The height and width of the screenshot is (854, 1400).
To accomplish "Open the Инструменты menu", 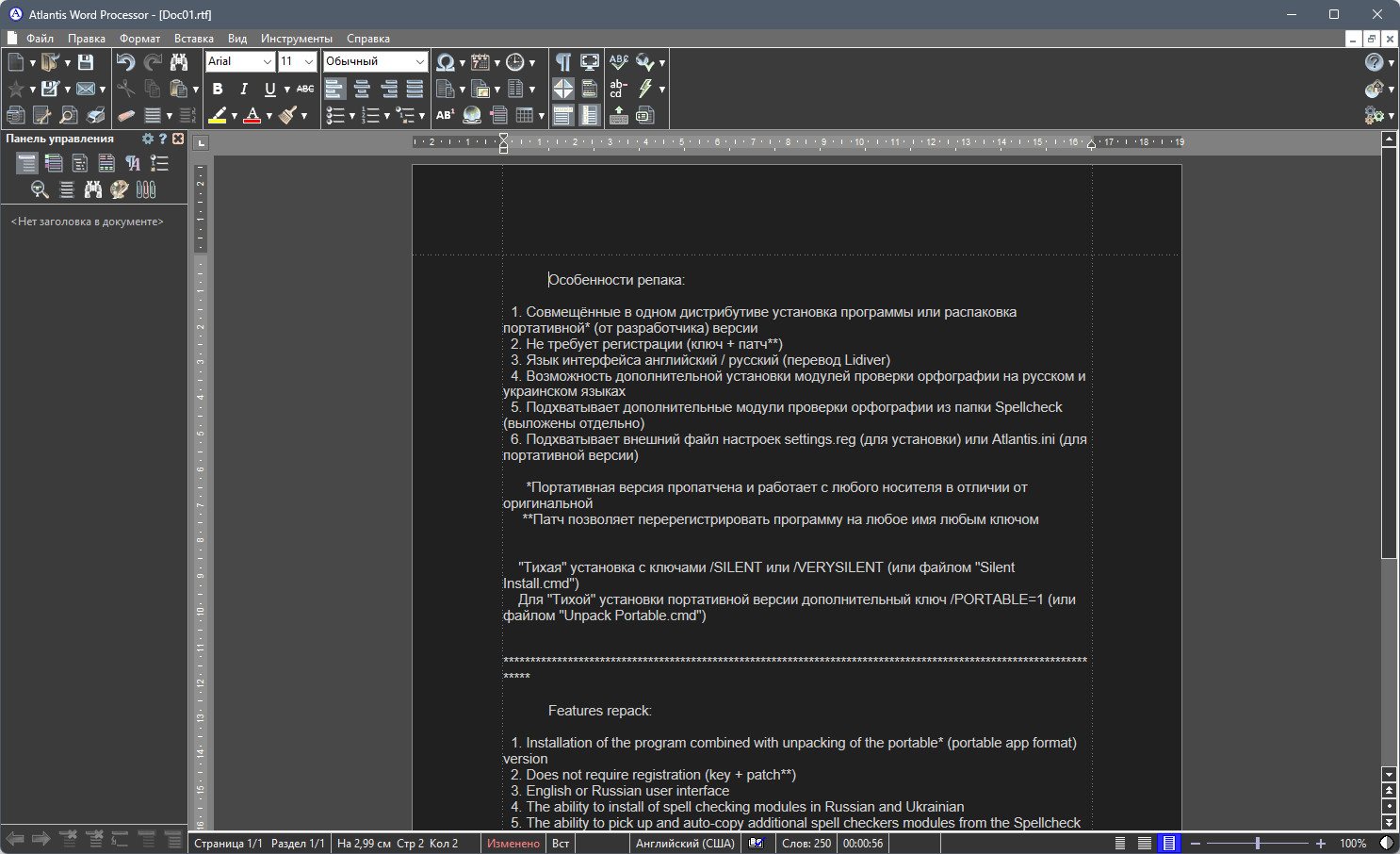I will (297, 39).
